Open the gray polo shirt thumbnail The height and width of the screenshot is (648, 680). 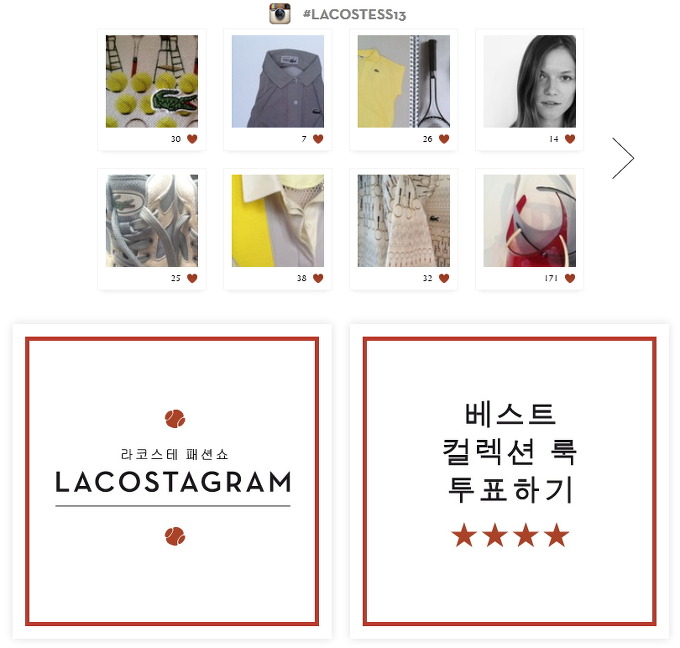point(278,81)
